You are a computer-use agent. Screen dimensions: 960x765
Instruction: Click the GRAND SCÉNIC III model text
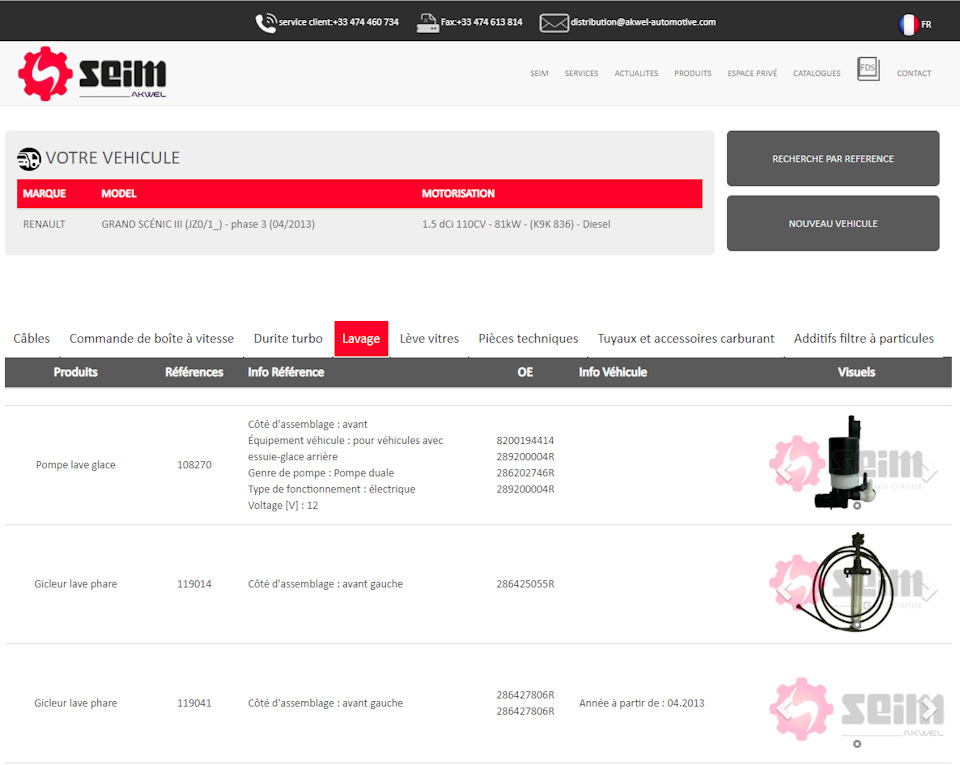click(208, 224)
